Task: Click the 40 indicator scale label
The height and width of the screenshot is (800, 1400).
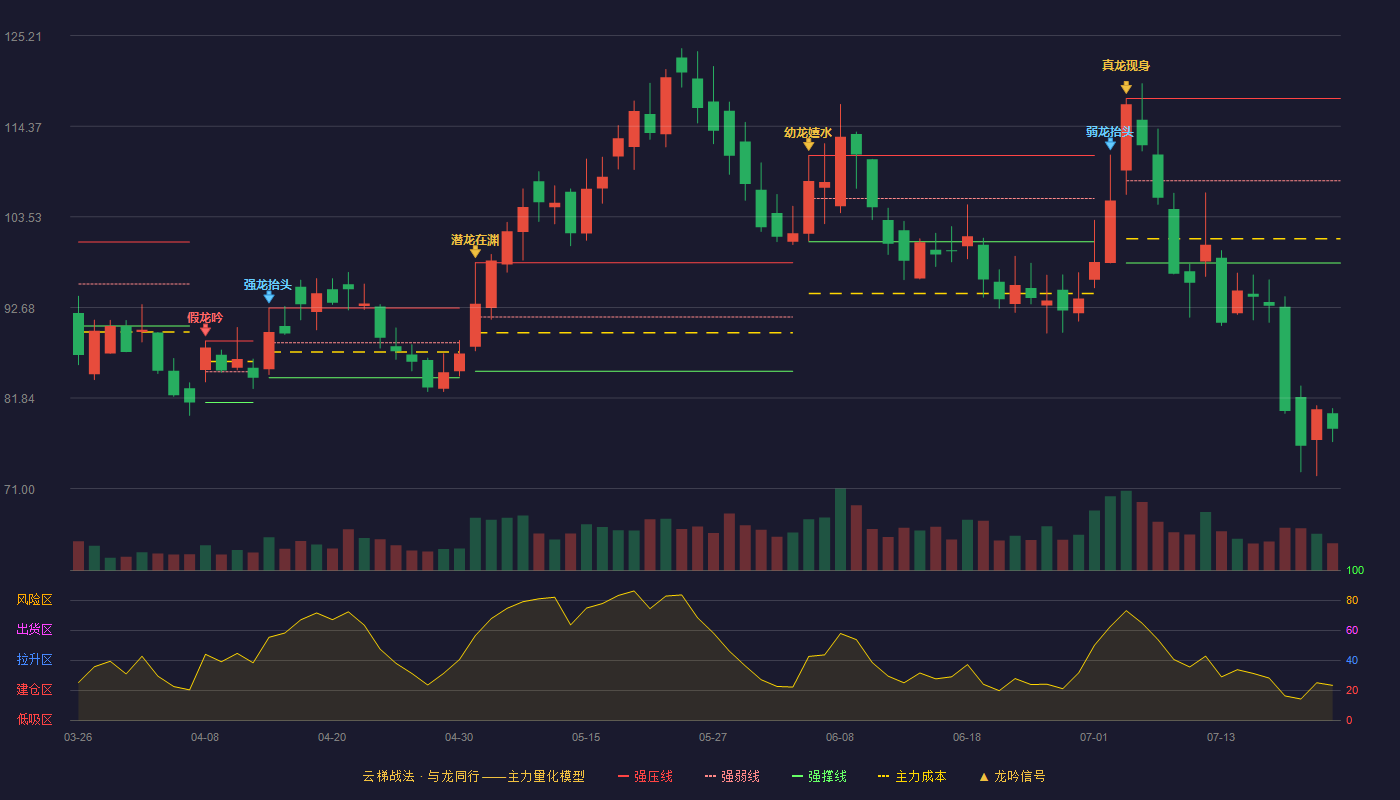Action: pos(1352,660)
